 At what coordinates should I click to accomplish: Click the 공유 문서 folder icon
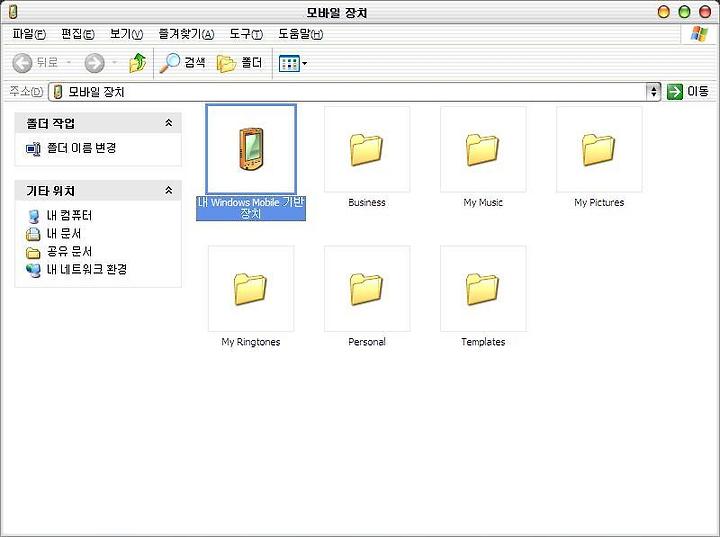(33, 252)
